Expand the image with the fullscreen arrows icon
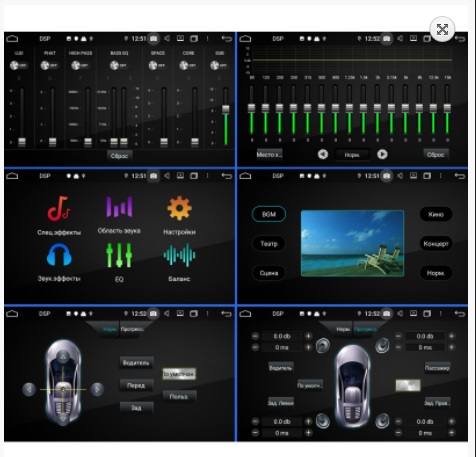This screenshot has width=476, height=457. 442,30
